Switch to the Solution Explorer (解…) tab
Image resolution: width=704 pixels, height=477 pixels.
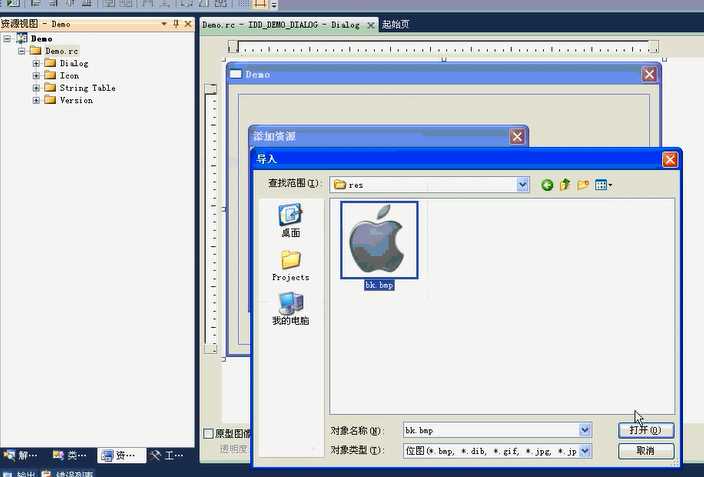[x=21, y=455]
